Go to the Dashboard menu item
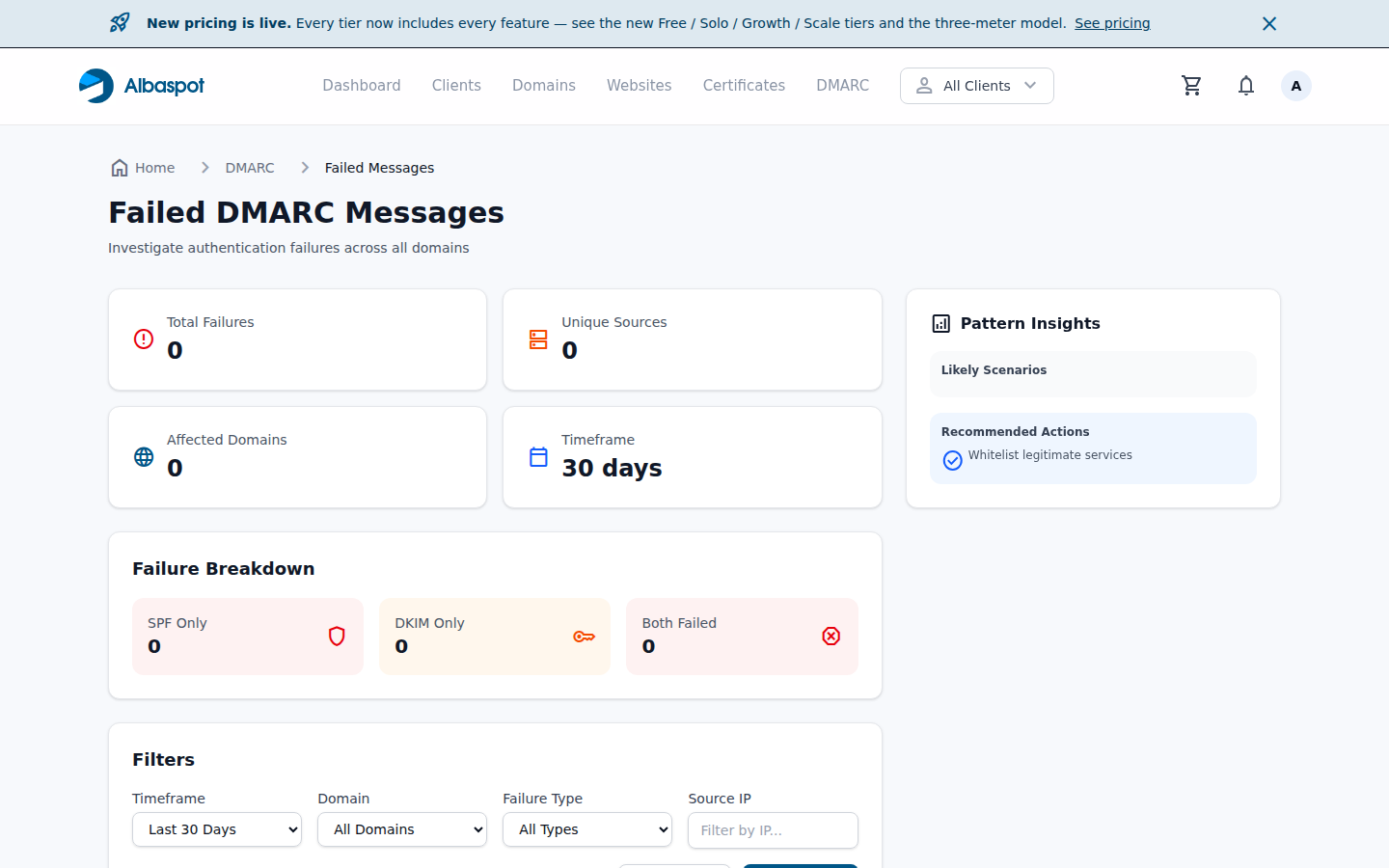This screenshot has width=1389, height=868. (362, 86)
